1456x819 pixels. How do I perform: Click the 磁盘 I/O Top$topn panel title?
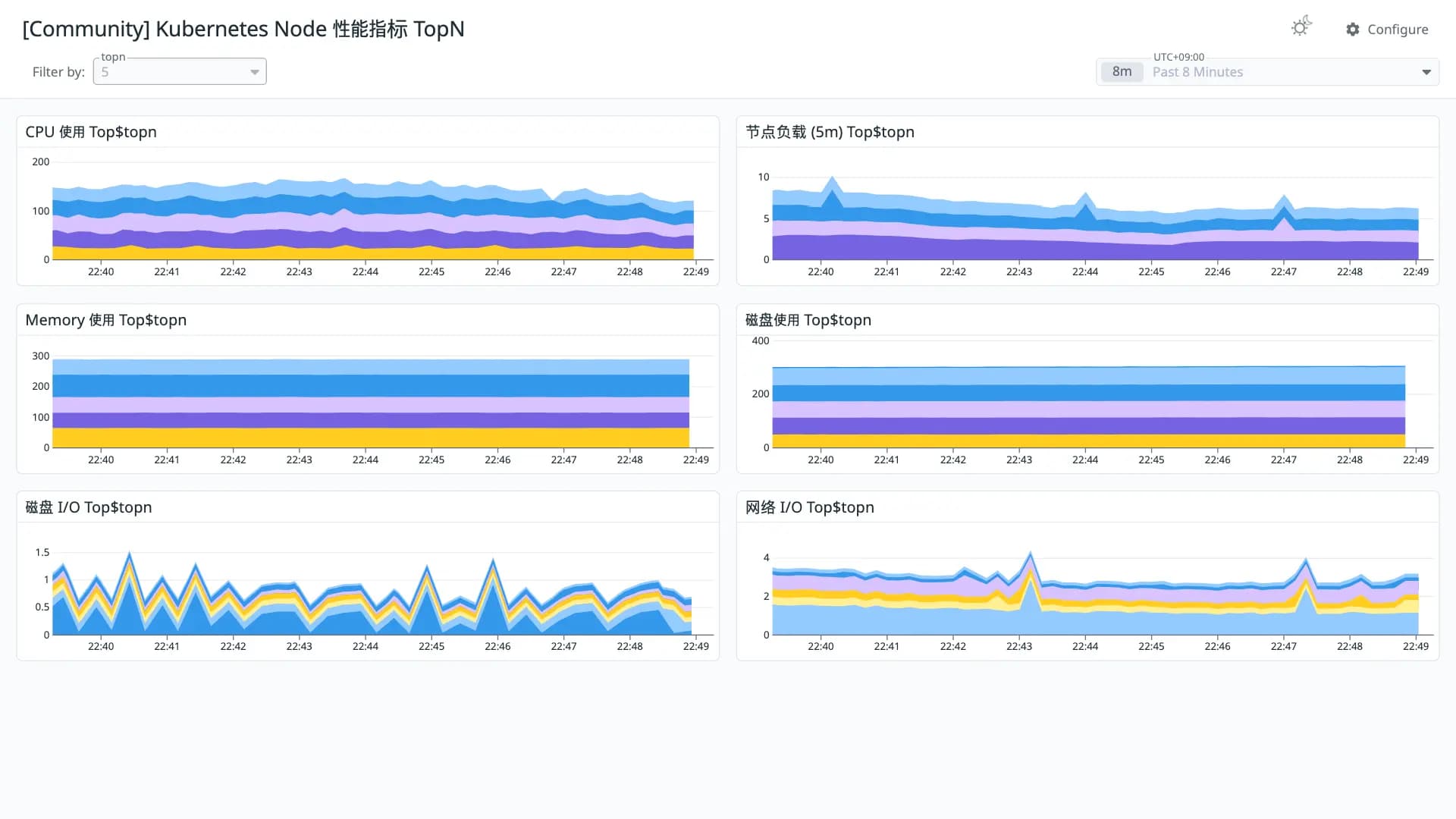(89, 507)
